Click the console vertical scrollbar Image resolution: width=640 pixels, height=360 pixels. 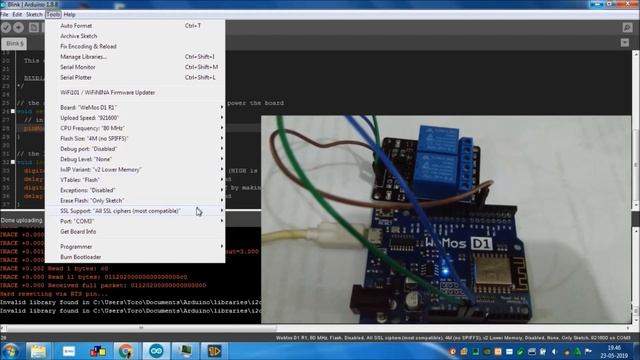tap(636, 276)
